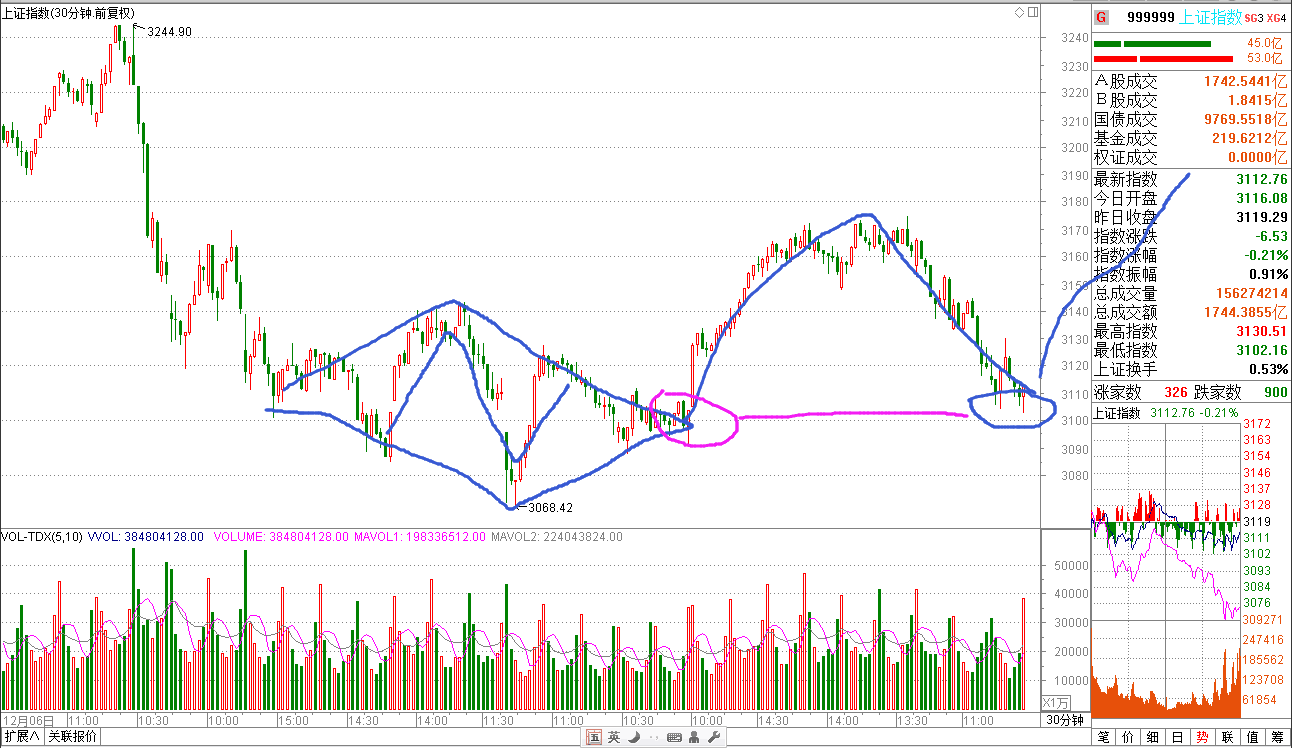1292x748 pixels.
Task: Switch to the 势 tab
Action: tap(1202, 738)
